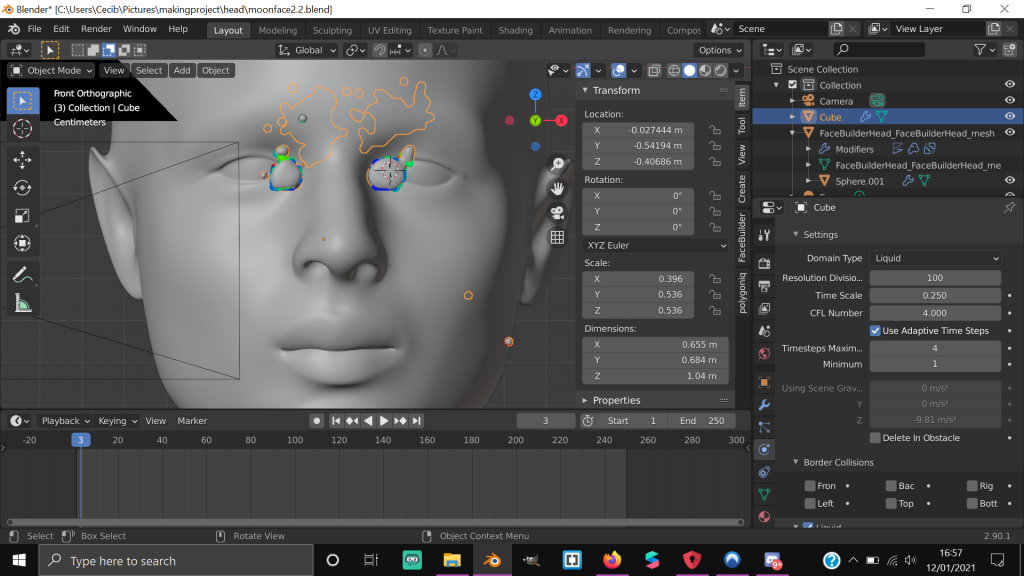Viewport: 1024px width, 576px height.
Task: Open the FaceBuilder sidebar tab
Action: click(x=742, y=238)
